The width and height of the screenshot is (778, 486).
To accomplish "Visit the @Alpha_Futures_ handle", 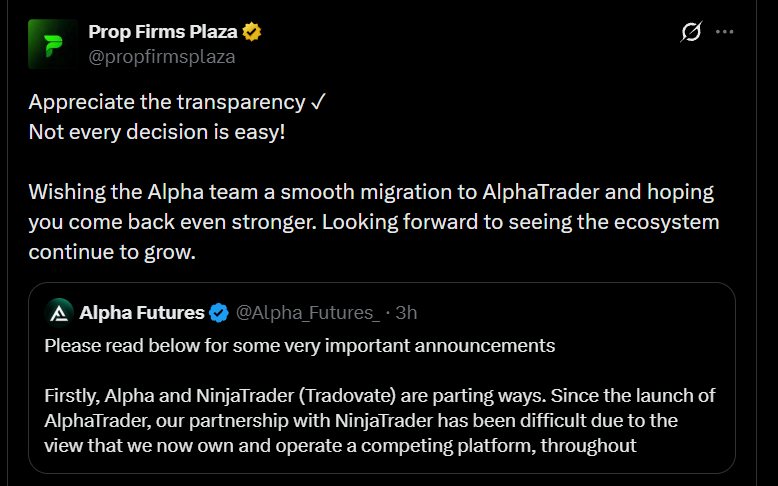I will click(308, 313).
